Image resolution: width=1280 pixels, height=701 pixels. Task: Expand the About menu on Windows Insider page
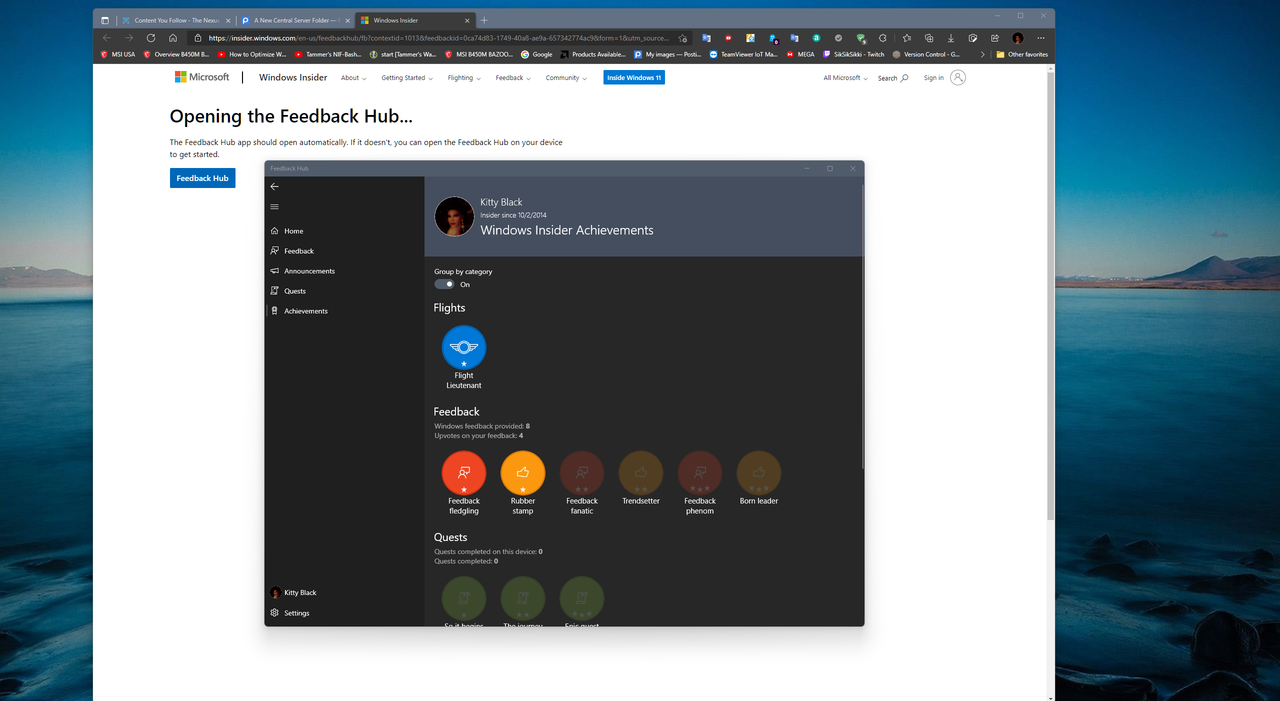353,78
